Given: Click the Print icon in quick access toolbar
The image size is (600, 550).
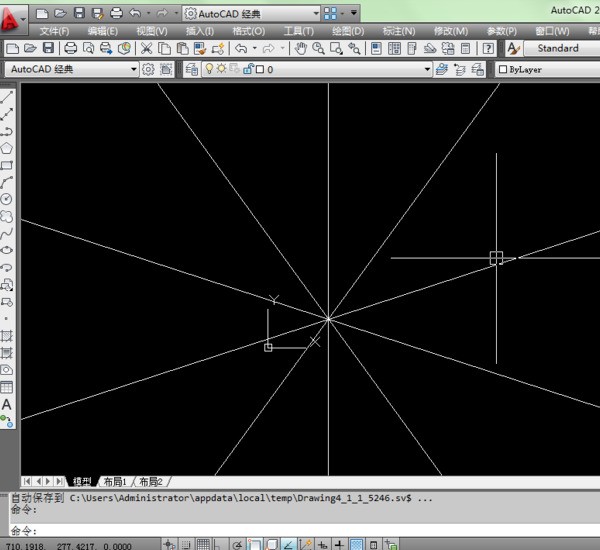Looking at the screenshot, I should [115, 13].
